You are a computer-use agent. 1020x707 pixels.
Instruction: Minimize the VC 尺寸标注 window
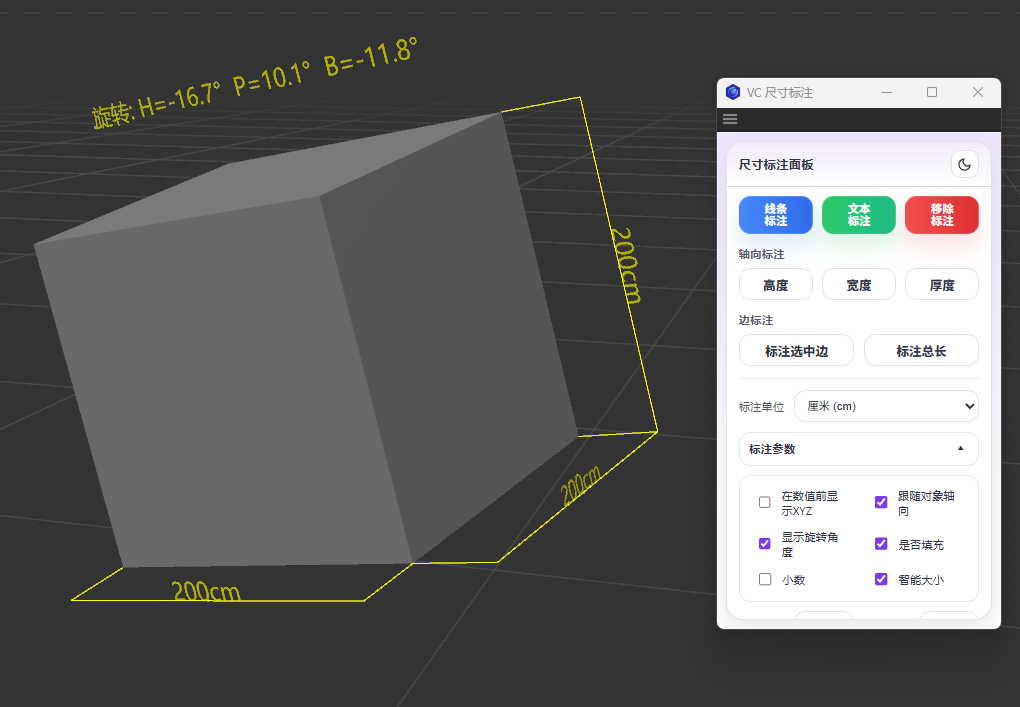(886, 92)
